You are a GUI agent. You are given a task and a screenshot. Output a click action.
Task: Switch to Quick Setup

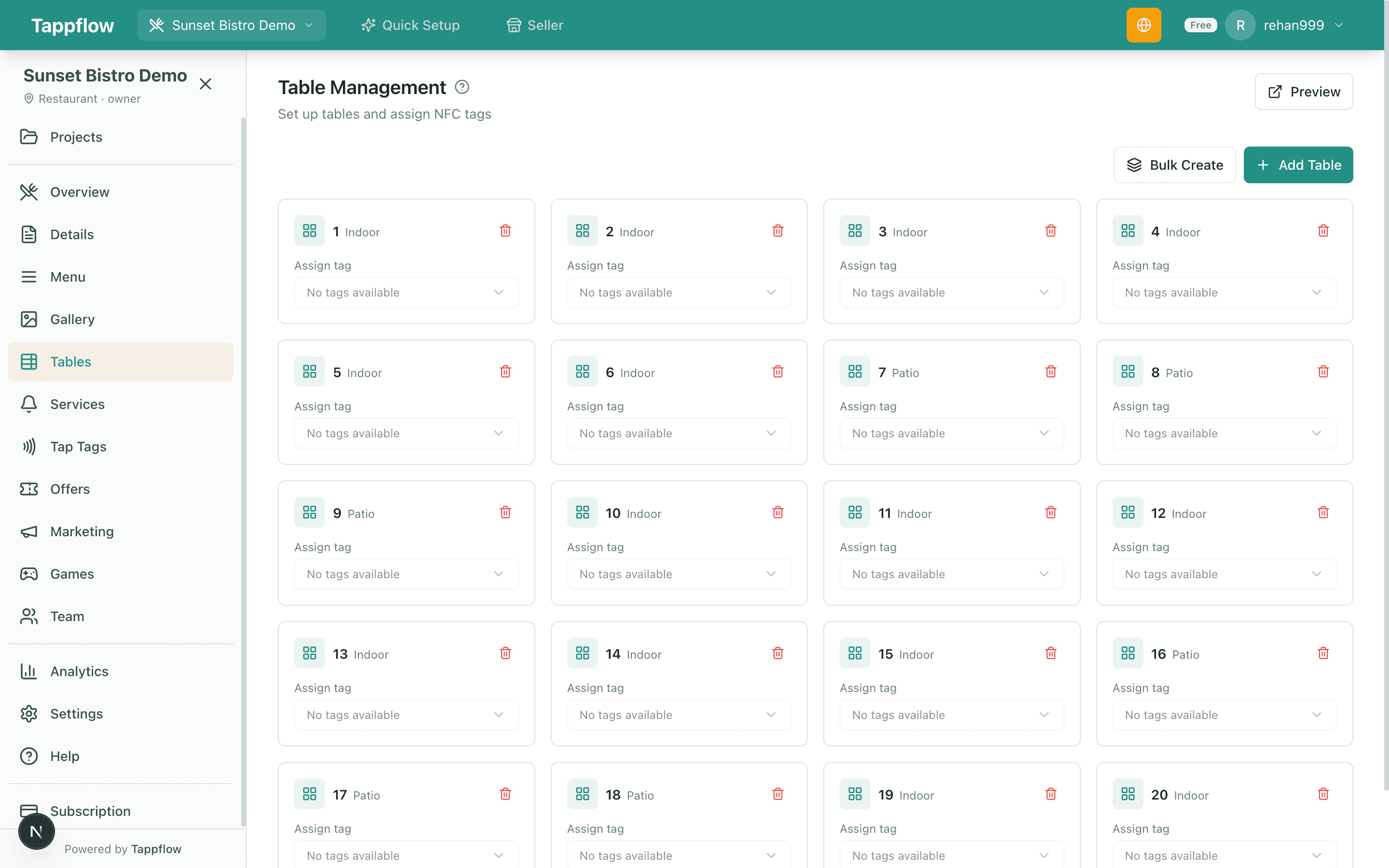410,25
